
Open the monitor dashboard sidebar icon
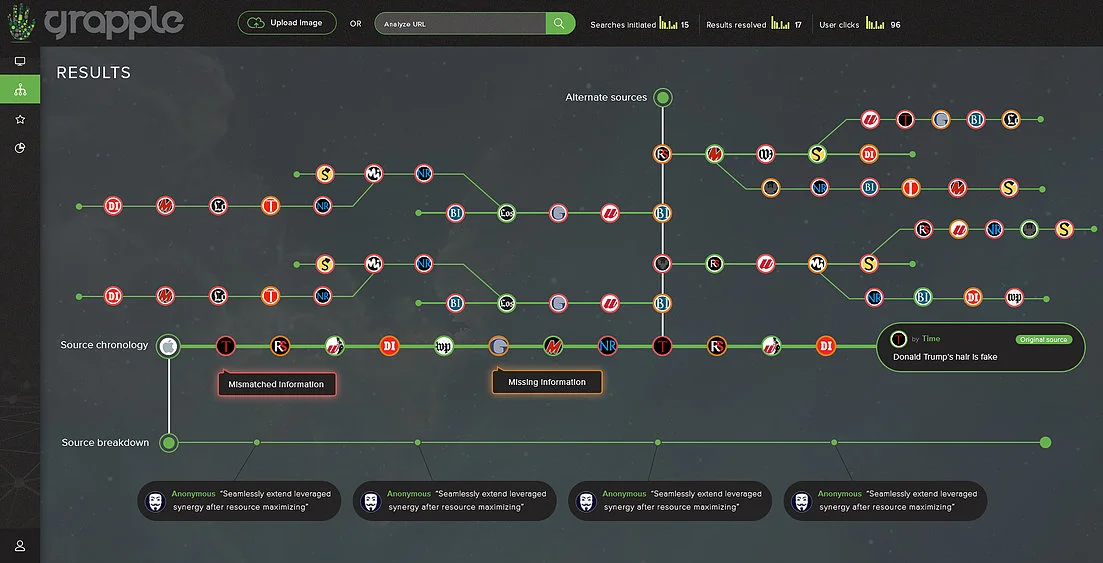[x=20, y=61]
